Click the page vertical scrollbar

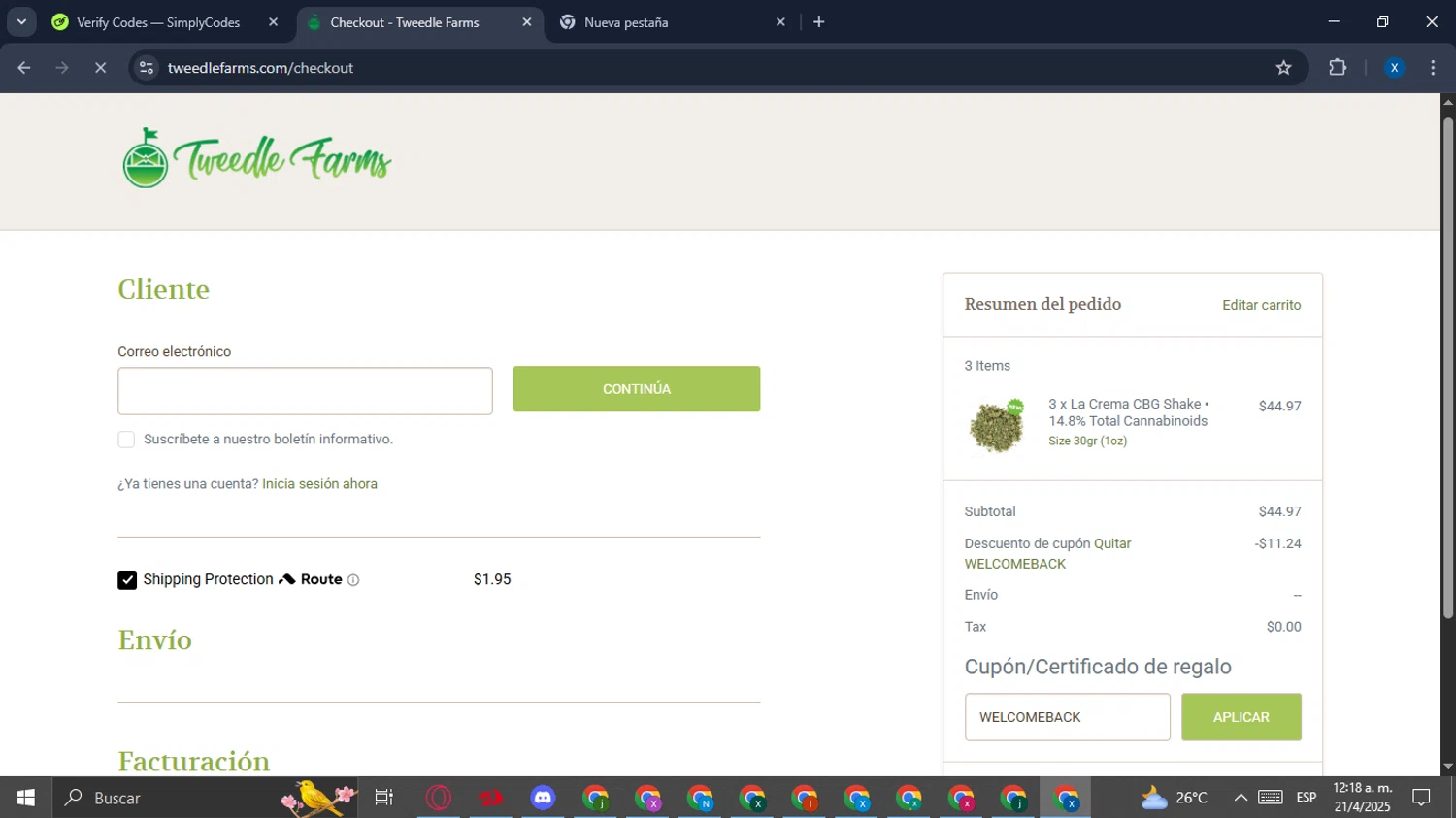click(x=1447, y=369)
